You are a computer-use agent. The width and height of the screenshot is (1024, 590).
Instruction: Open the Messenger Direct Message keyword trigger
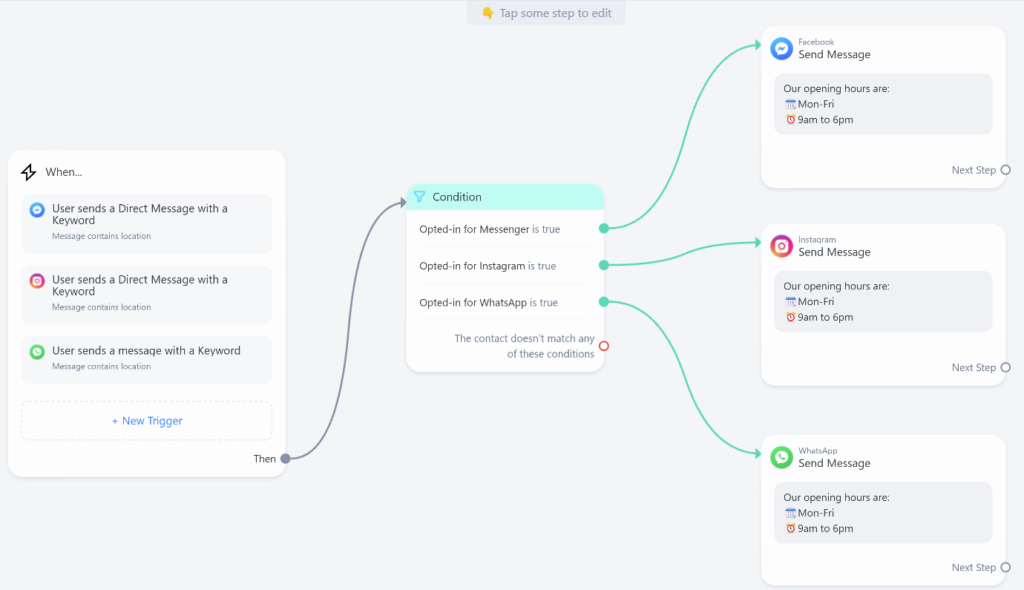[x=147, y=223]
